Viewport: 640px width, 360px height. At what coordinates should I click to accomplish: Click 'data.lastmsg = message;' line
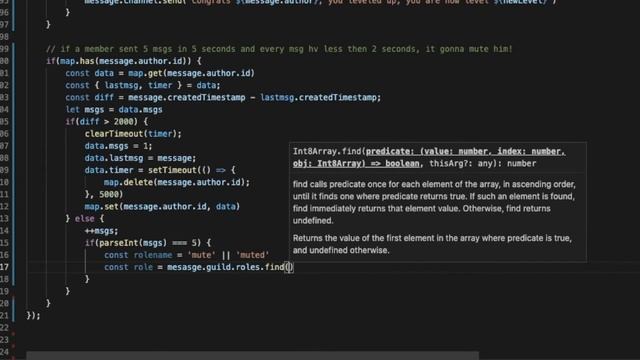point(140,158)
